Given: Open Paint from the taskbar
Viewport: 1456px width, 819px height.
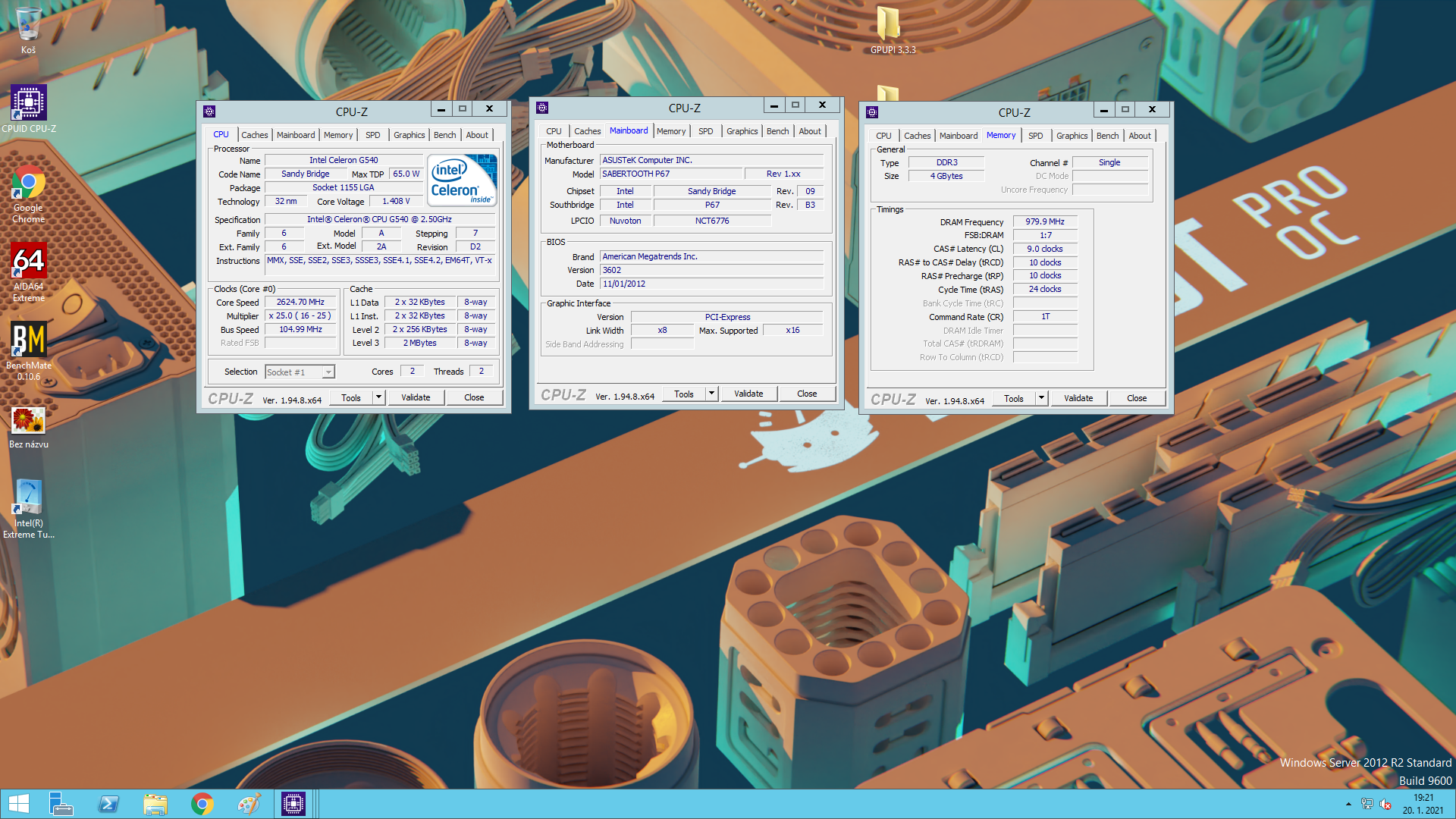Looking at the screenshot, I should [249, 804].
